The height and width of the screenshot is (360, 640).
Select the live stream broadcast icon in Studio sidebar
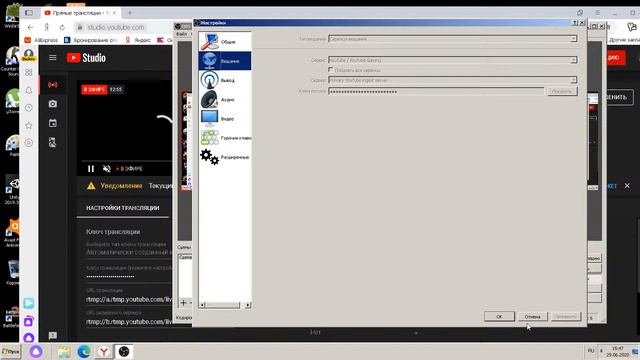(x=53, y=85)
